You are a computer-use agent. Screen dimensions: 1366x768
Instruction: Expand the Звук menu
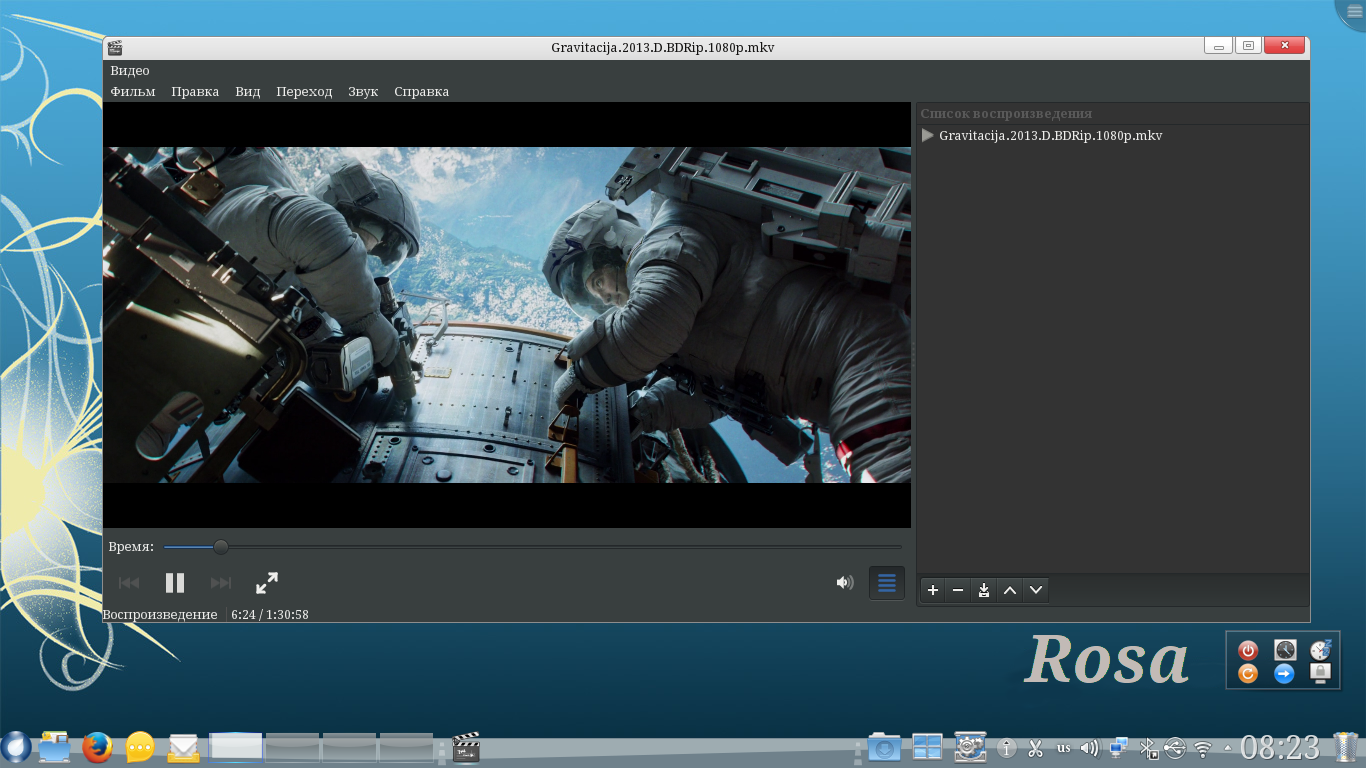point(363,92)
